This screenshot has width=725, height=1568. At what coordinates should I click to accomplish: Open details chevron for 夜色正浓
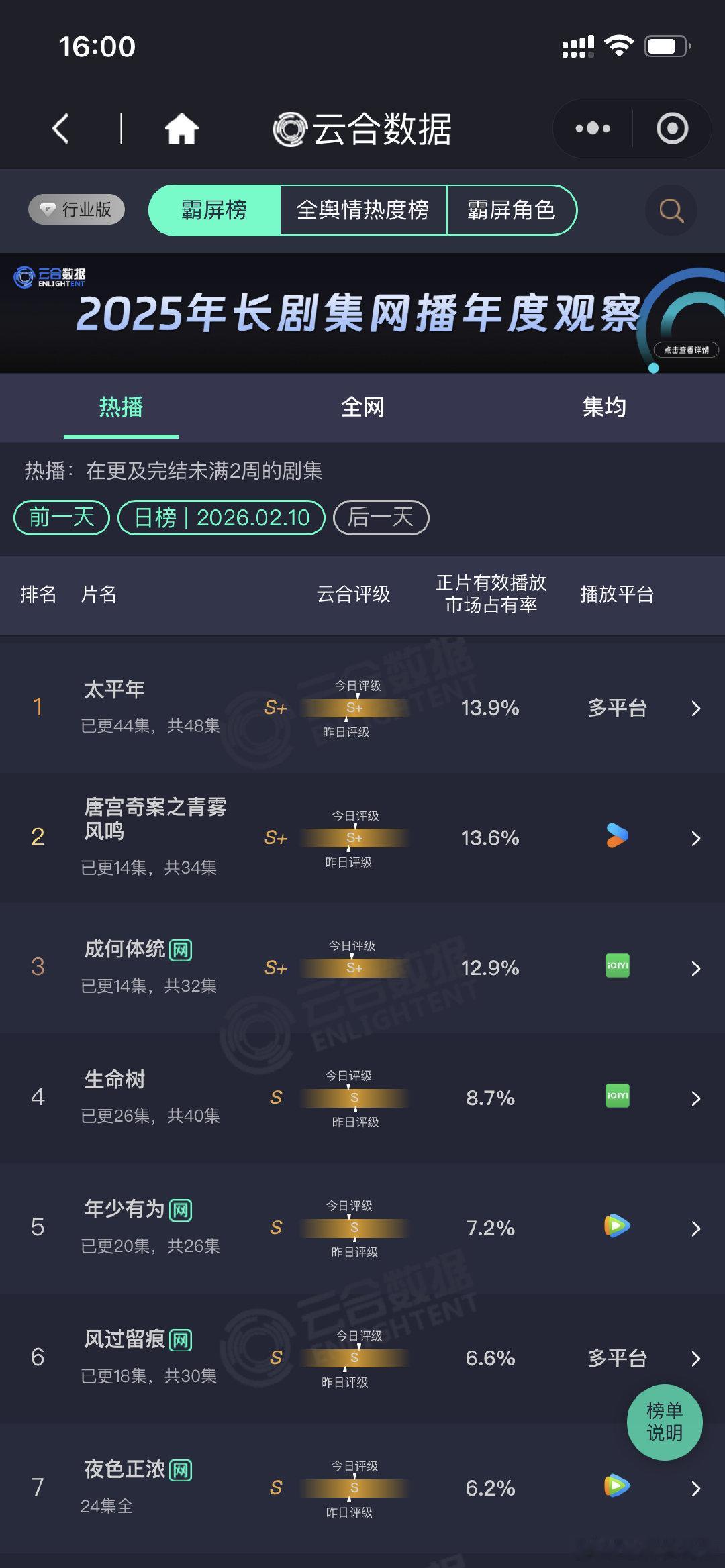696,1489
